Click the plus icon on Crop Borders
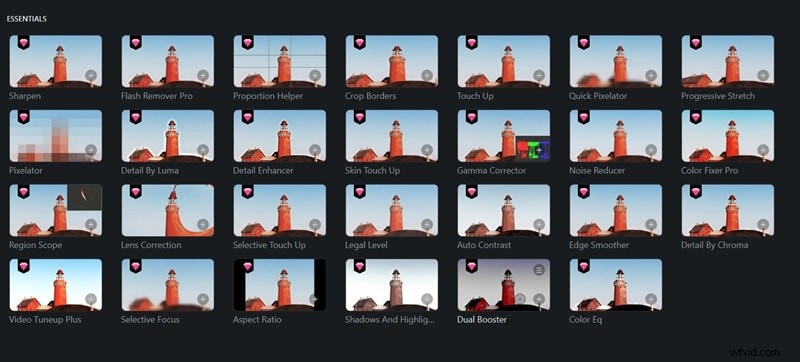 (427, 75)
